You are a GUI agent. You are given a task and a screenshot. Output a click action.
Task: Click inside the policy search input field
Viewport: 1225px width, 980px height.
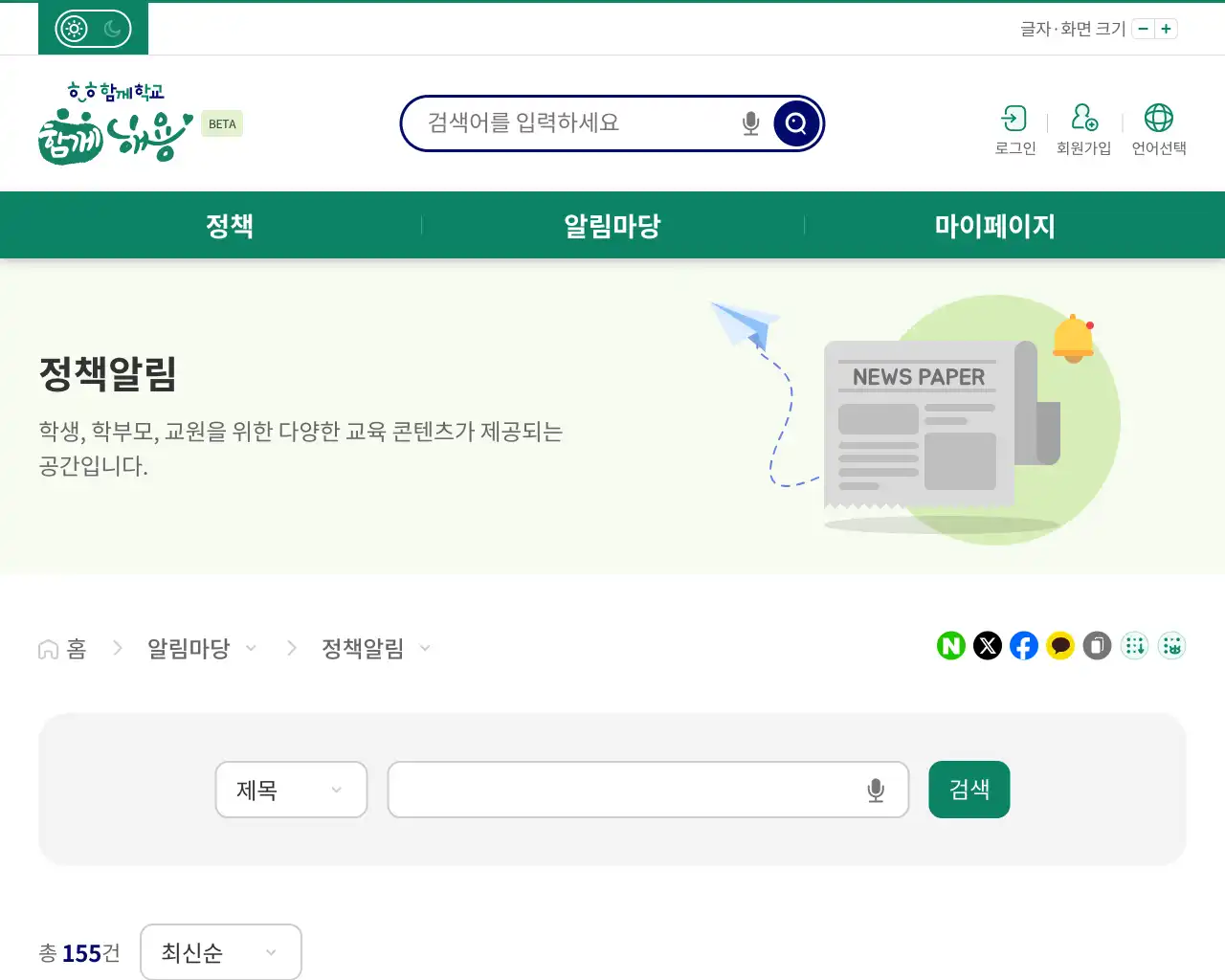(632, 790)
